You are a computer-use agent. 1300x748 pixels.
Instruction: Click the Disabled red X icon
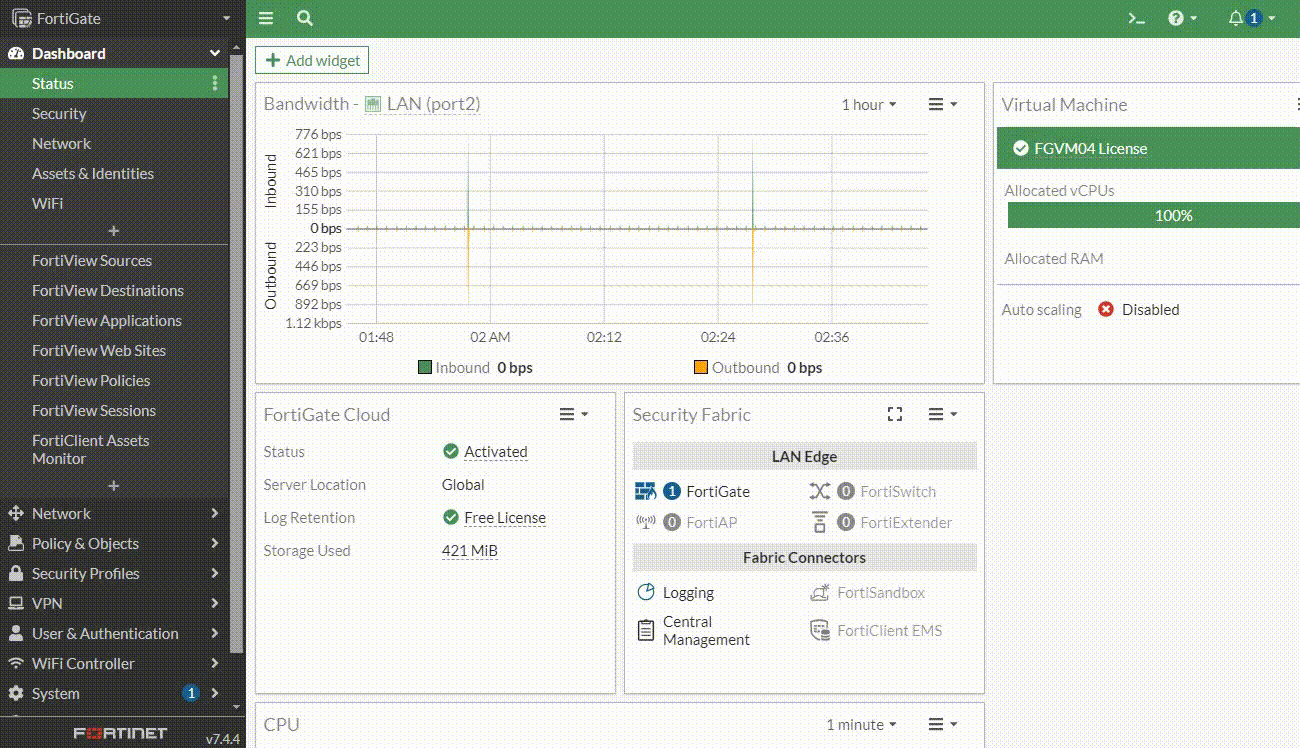(1106, 309)
